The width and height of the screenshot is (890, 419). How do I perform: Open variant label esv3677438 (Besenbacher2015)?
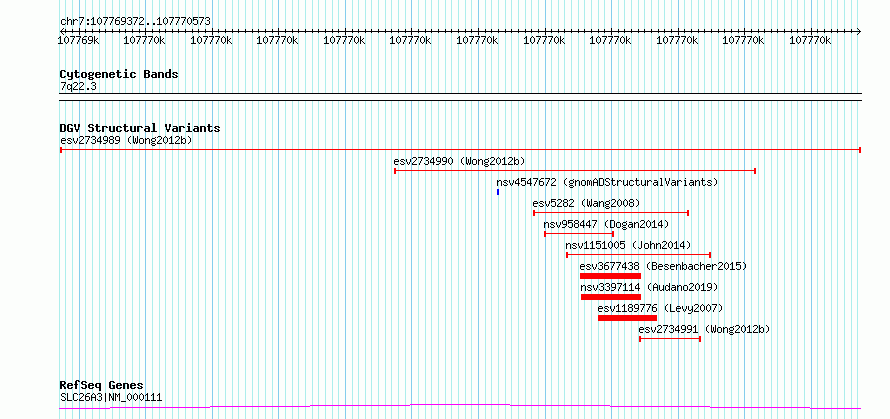663,266
